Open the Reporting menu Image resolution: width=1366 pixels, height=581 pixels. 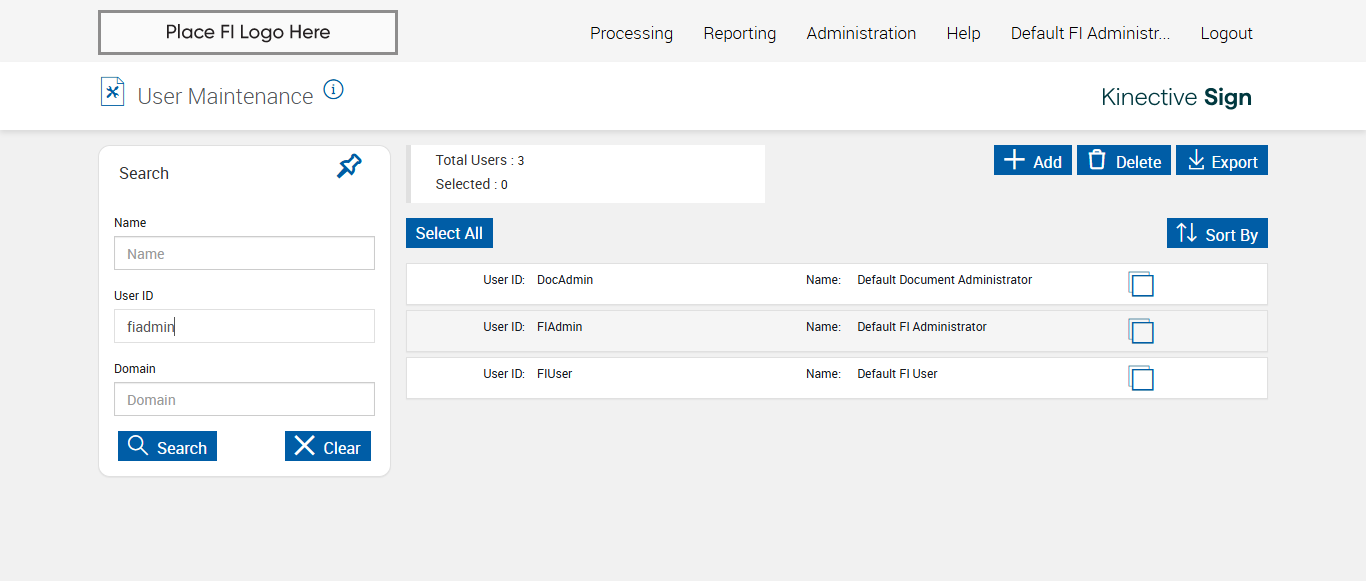pyautogui.click(x=739, y=33)
